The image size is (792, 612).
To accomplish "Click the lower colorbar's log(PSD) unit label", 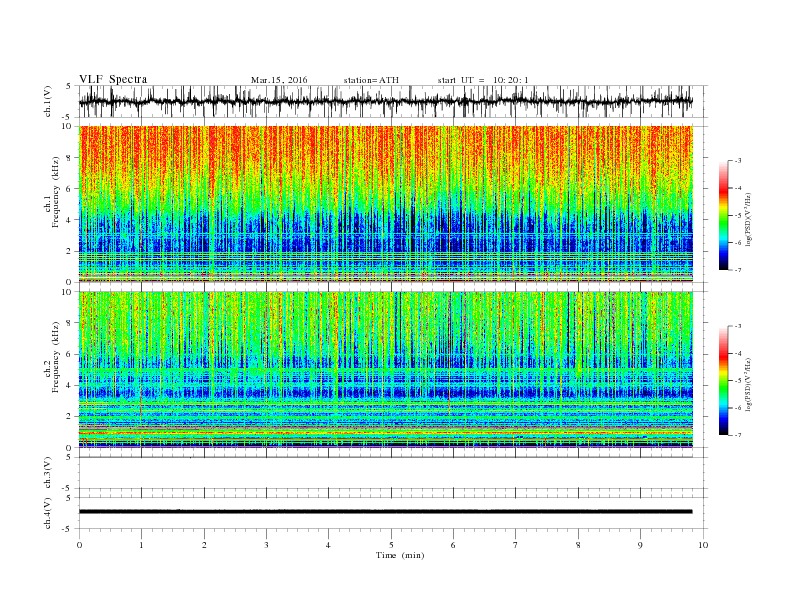I will click(x=748, y=383).
